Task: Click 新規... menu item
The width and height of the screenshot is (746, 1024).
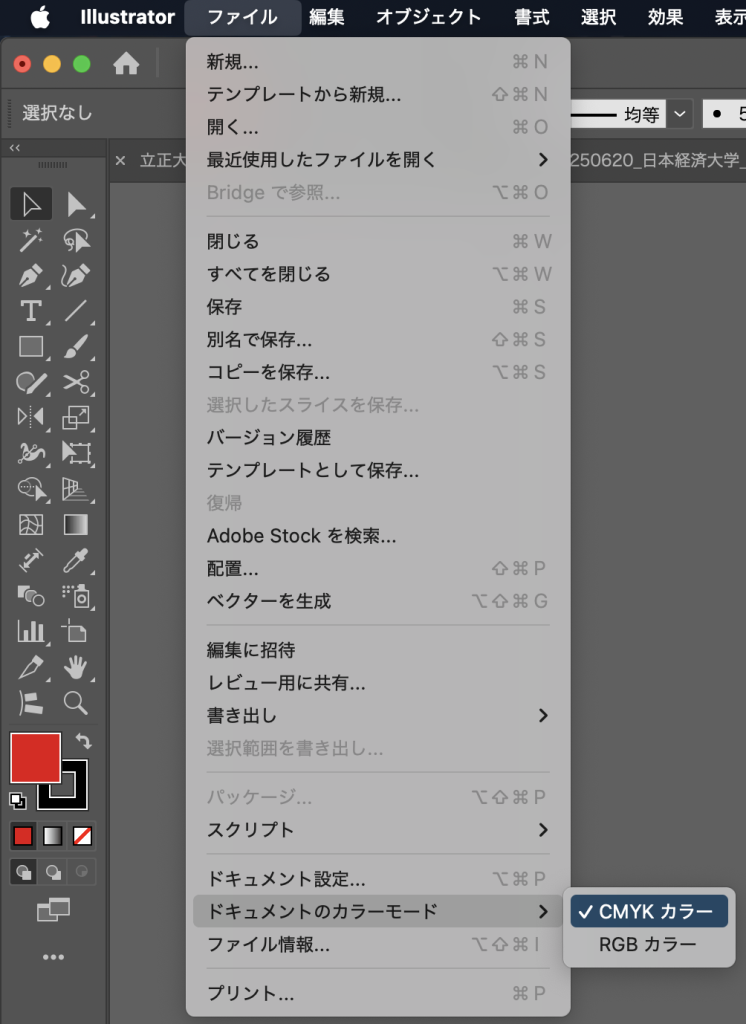Action: [x=378, y=61]
